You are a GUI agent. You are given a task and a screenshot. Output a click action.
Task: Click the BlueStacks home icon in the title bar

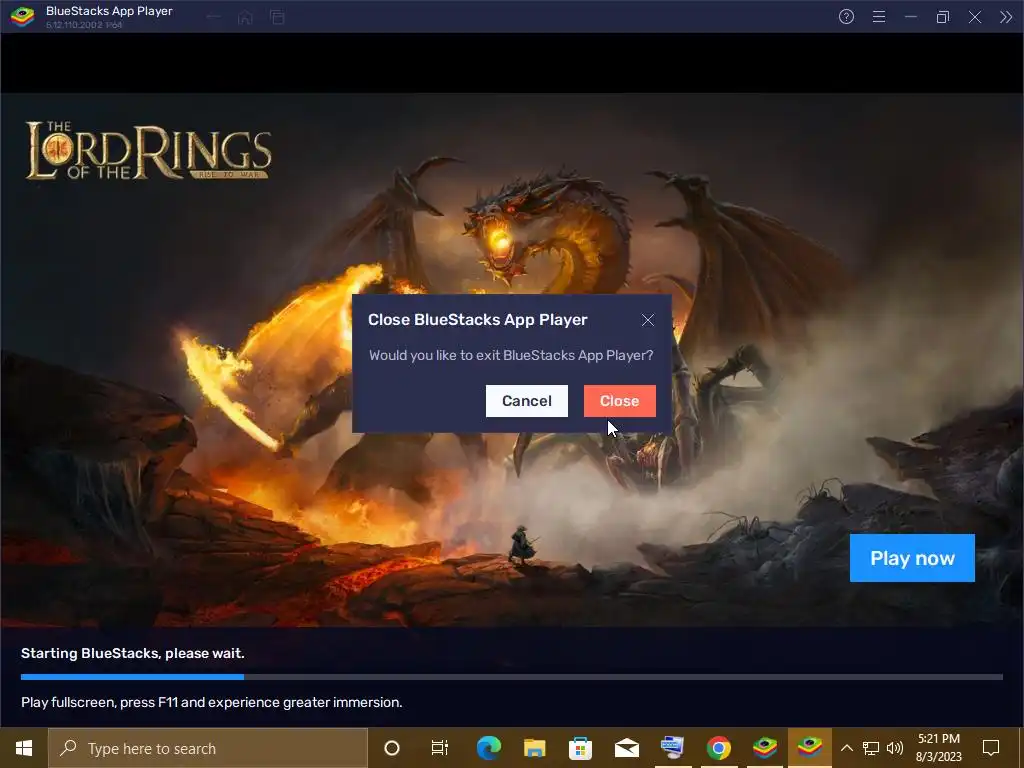click(245, 18)
